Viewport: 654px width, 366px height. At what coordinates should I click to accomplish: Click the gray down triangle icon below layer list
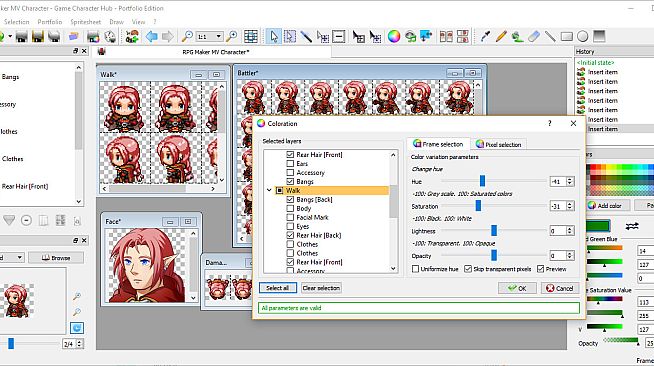pyautogui.click(x=9, y=220)
